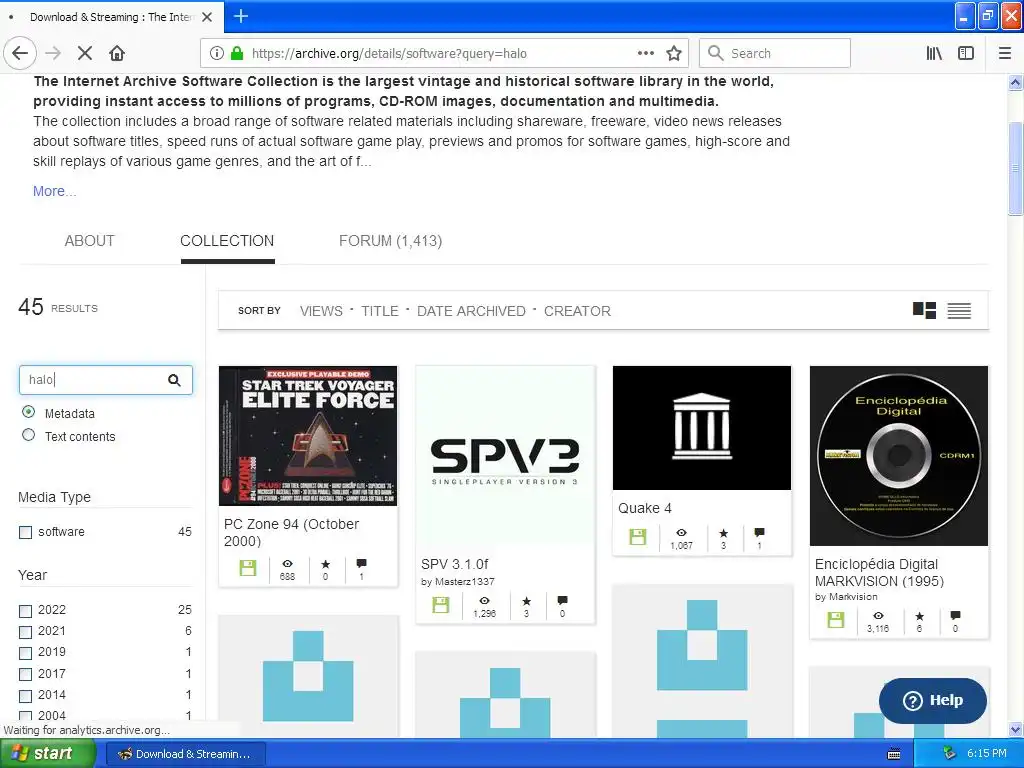Open the Library bookshelf icon
Screen dimensions: 1024x768
pos(934,54)
